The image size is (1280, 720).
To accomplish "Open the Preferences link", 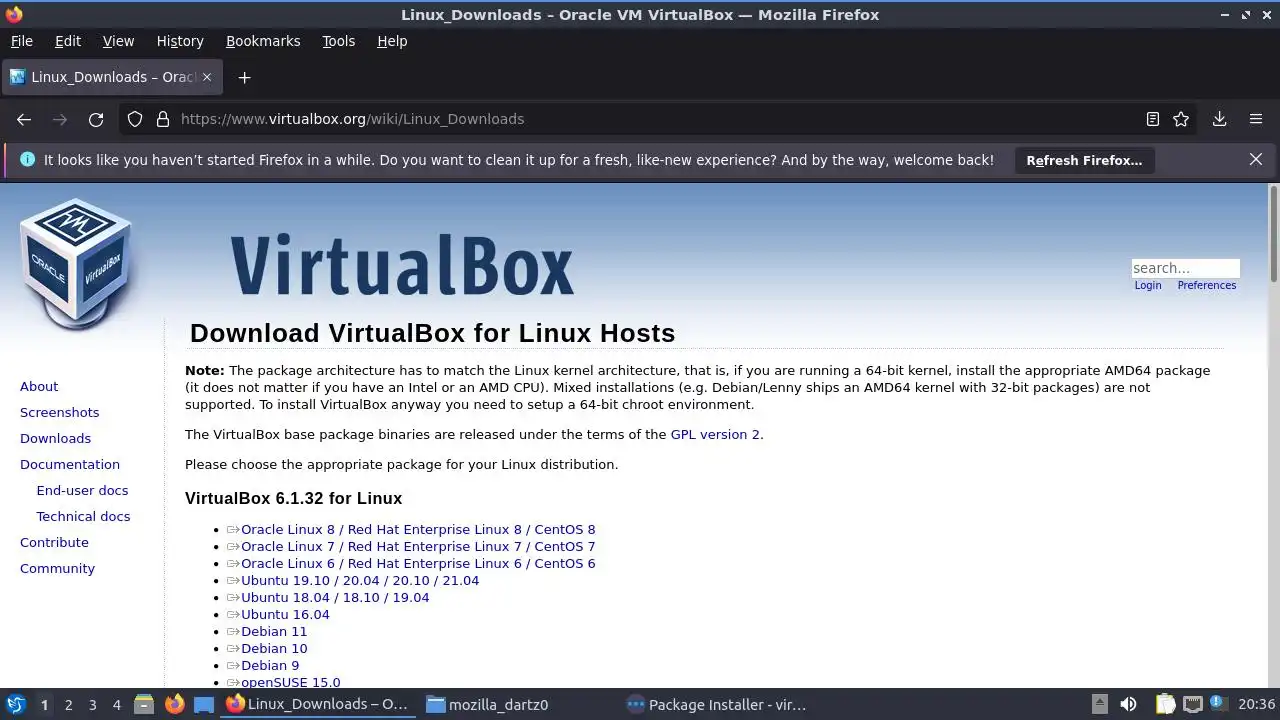I will pos(1207,285).
